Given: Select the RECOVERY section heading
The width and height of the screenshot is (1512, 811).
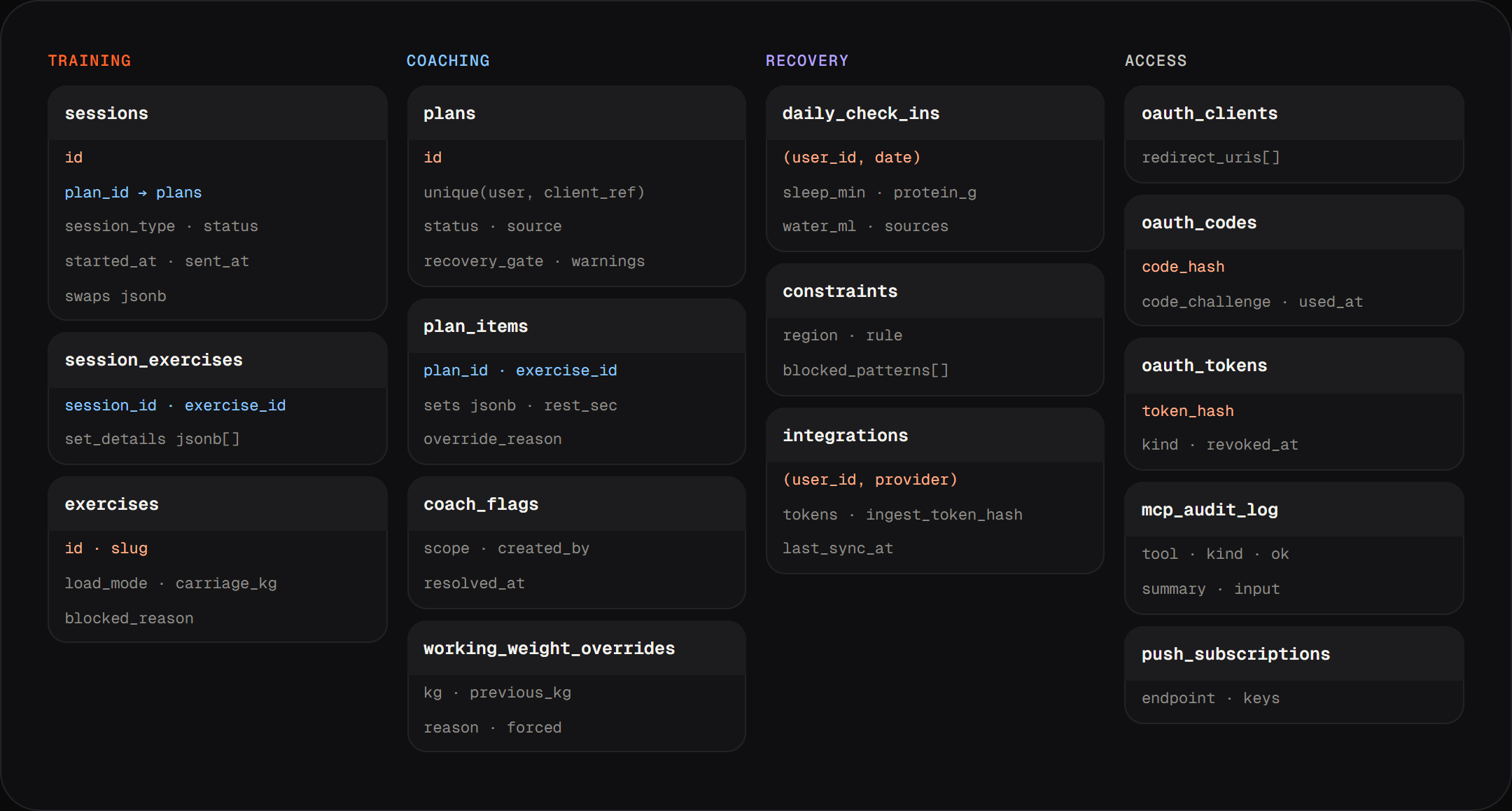Looking at the screenshot, I should [807, 61].
